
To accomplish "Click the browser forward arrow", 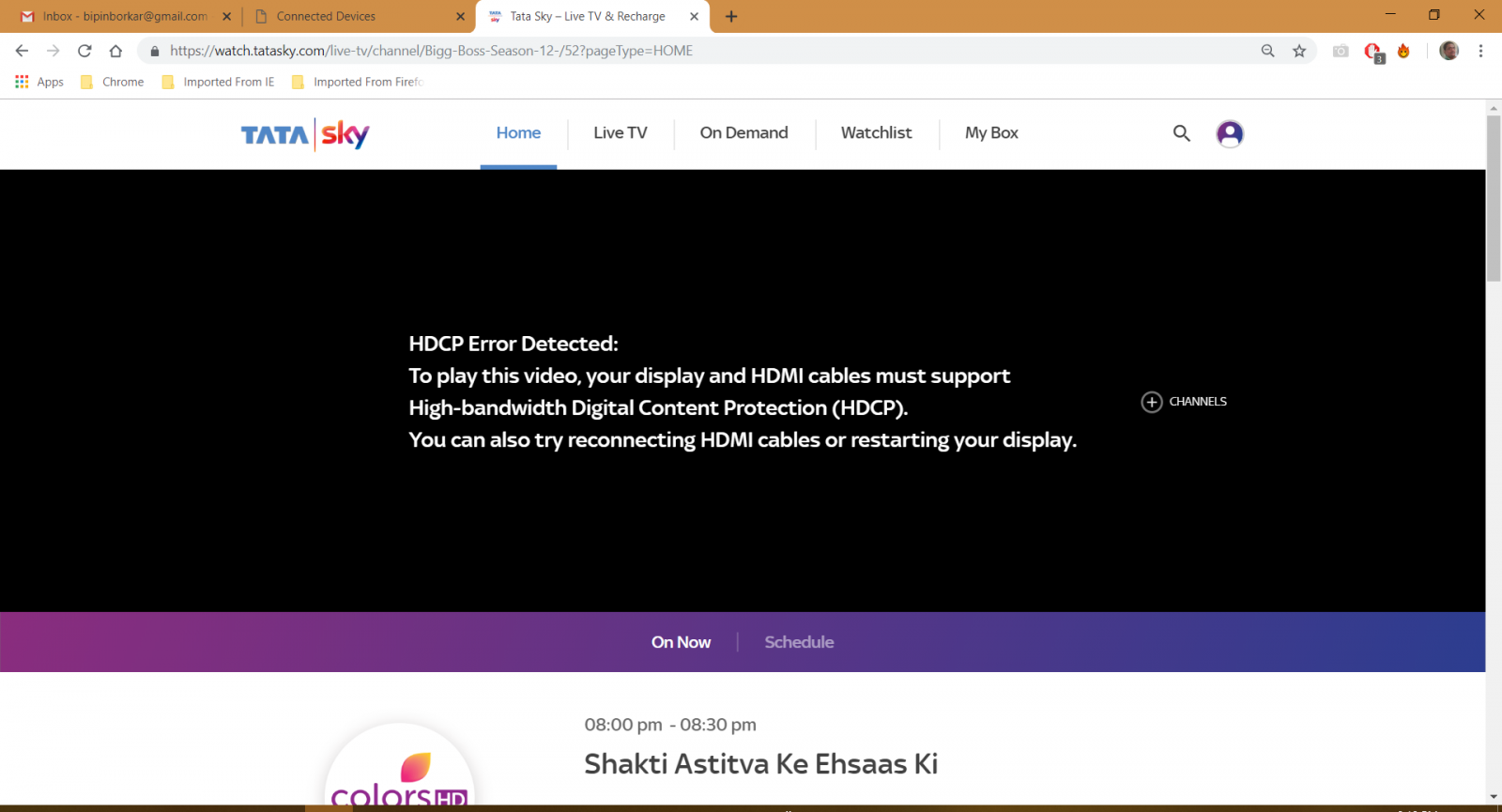I will click(x=54, y=51).
